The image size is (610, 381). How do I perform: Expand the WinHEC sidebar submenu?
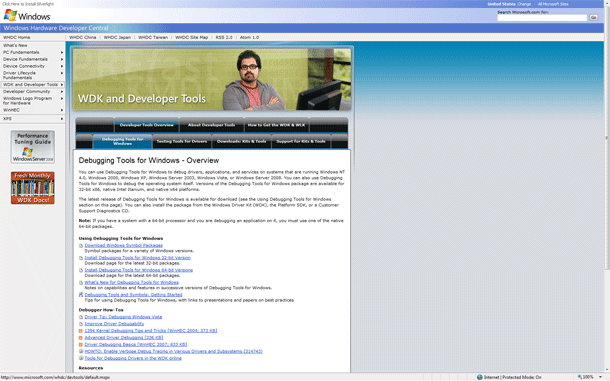point(62,110)
